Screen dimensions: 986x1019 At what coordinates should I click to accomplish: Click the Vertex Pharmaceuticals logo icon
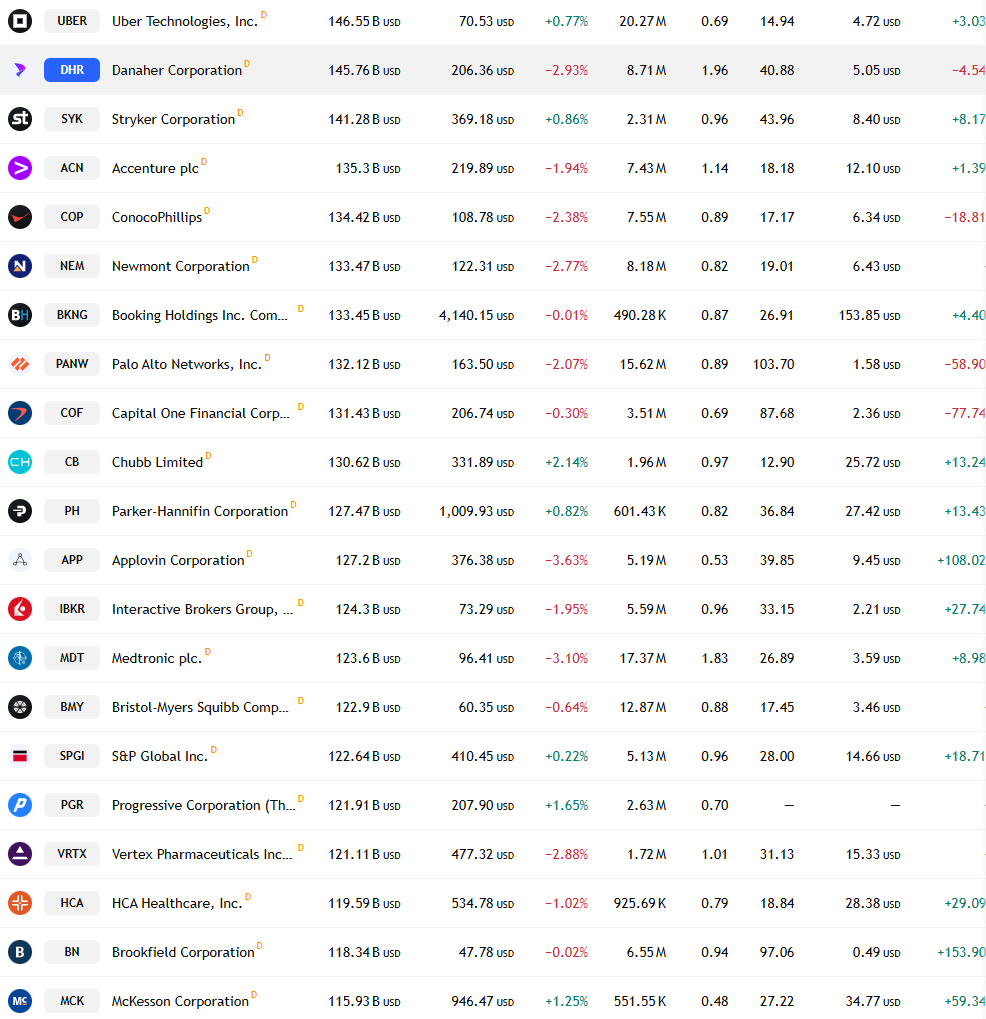(x=20, y=854)
